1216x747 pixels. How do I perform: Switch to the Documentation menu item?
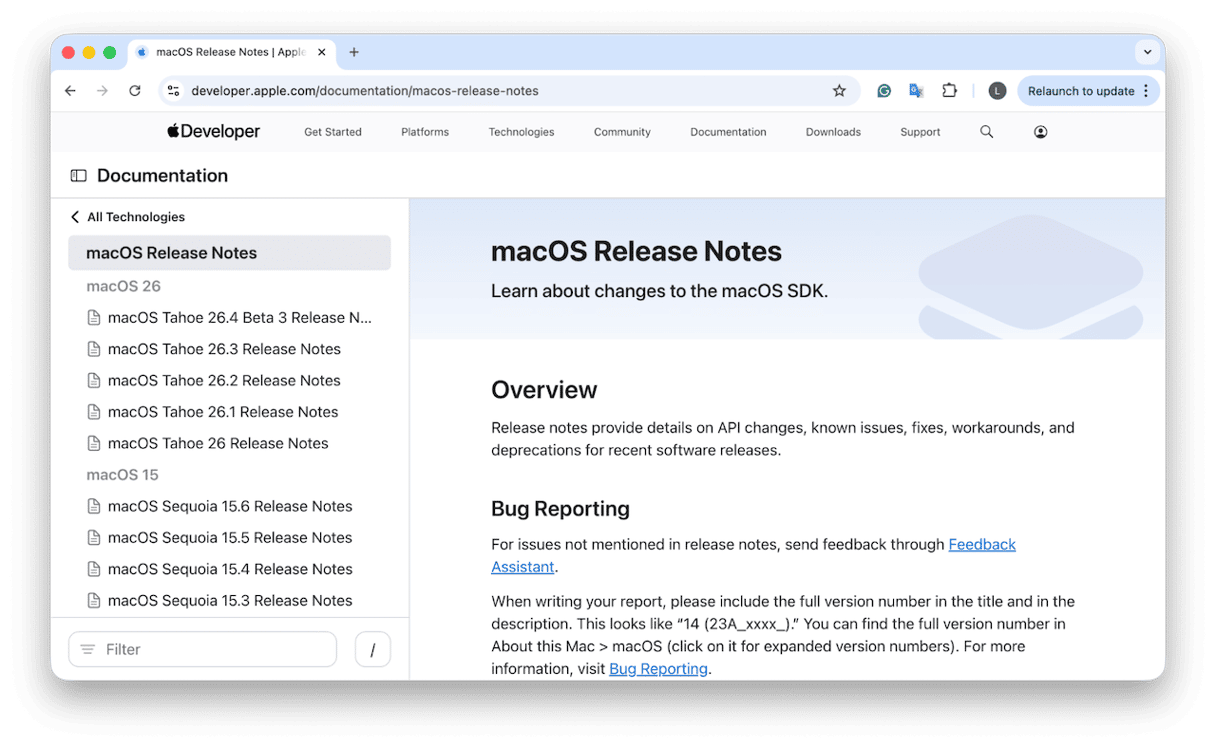point(728,131)
